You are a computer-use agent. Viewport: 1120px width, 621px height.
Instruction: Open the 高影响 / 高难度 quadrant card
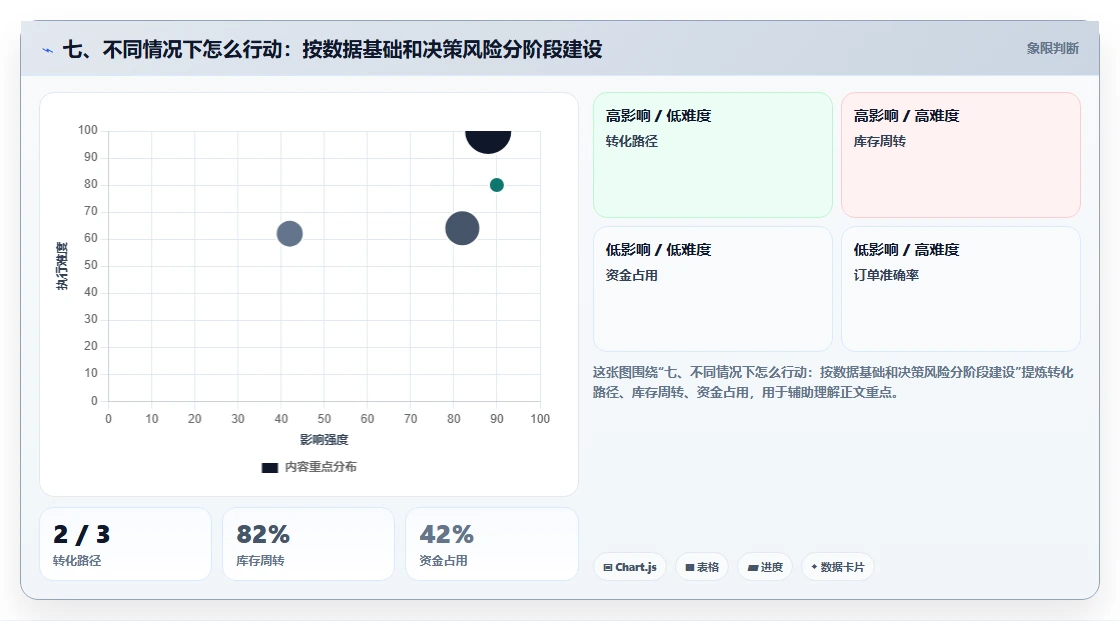click(x=961, y=155)
